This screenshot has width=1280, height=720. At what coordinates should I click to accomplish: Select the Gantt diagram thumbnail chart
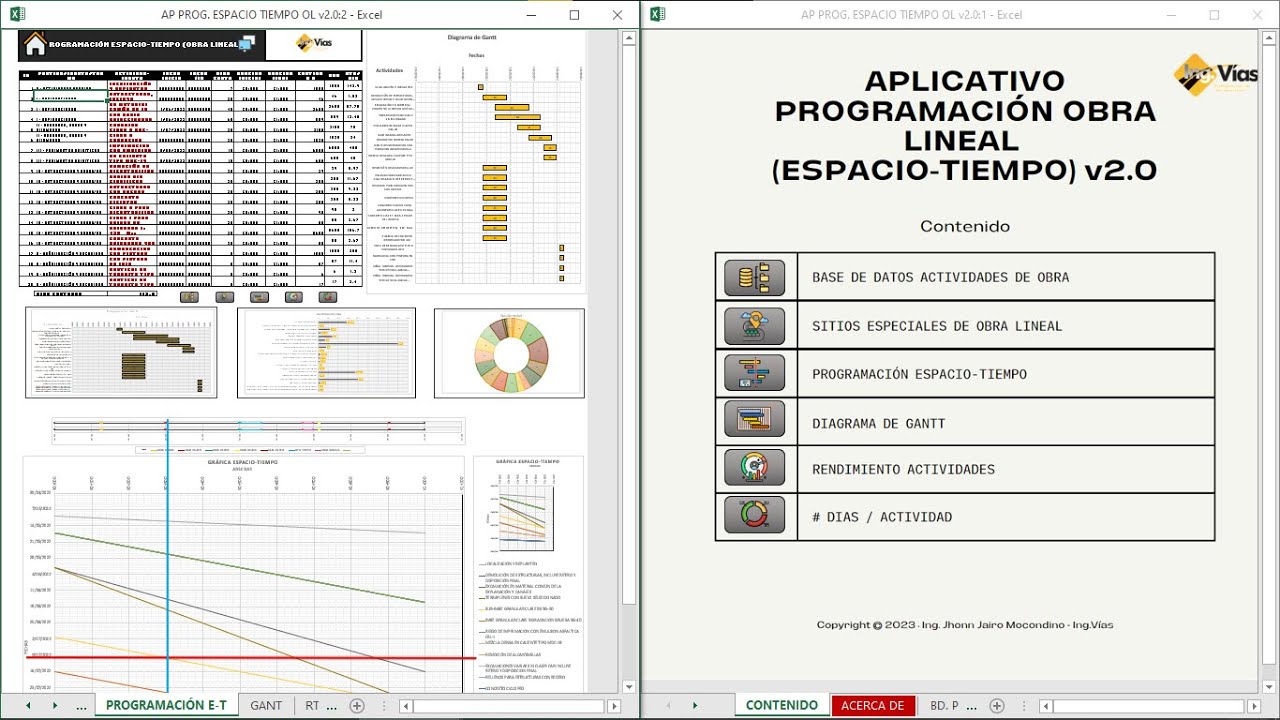(x=121, y=352)
